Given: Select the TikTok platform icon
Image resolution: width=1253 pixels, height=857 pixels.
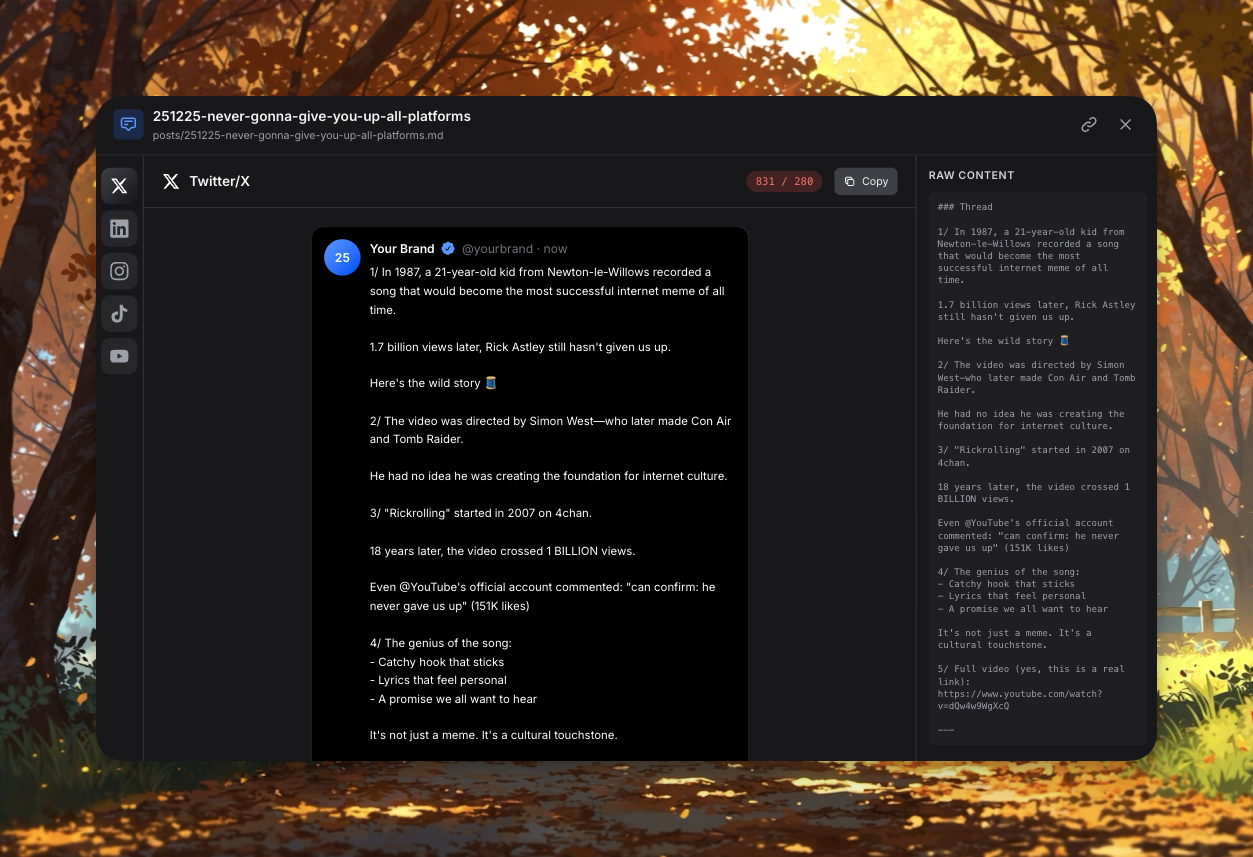Looking at the screenshot, I should (x=119, y=313).
